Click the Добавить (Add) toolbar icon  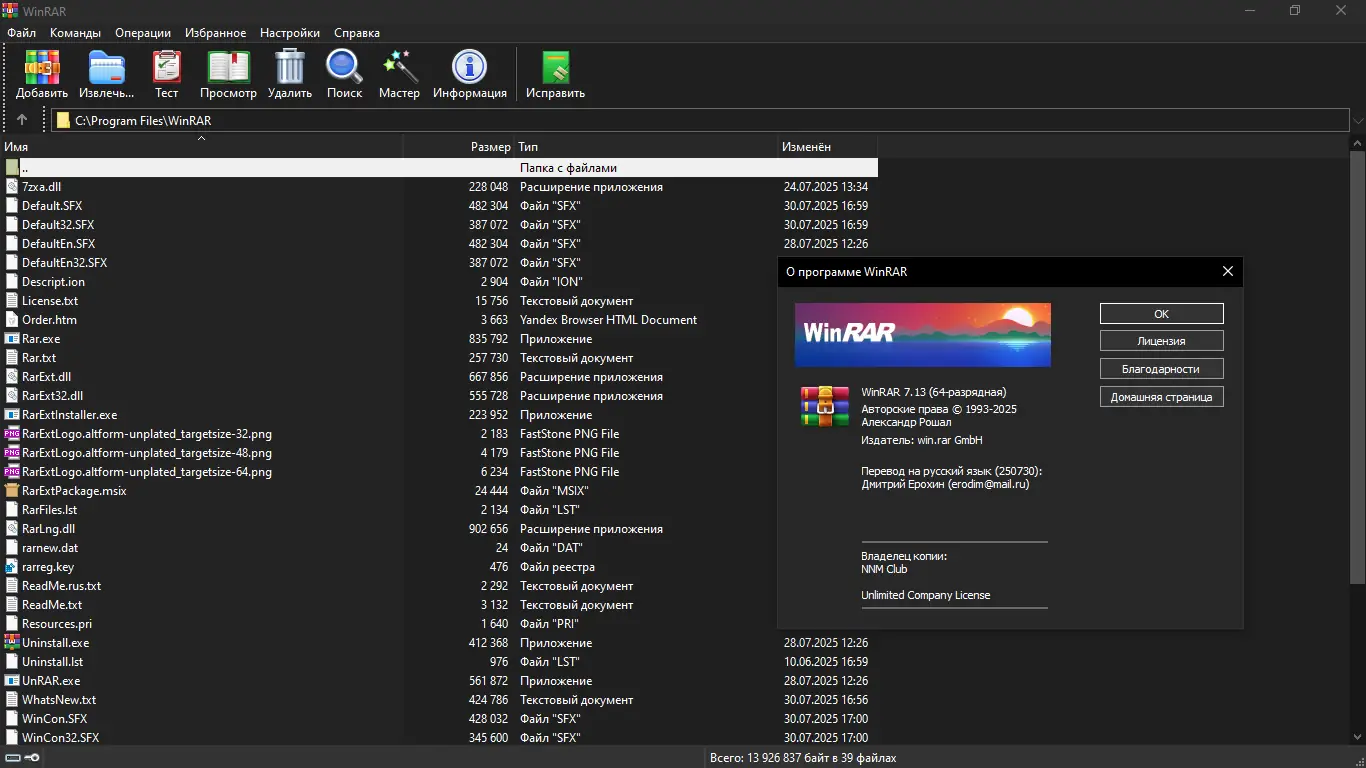(x=42, y=67)
